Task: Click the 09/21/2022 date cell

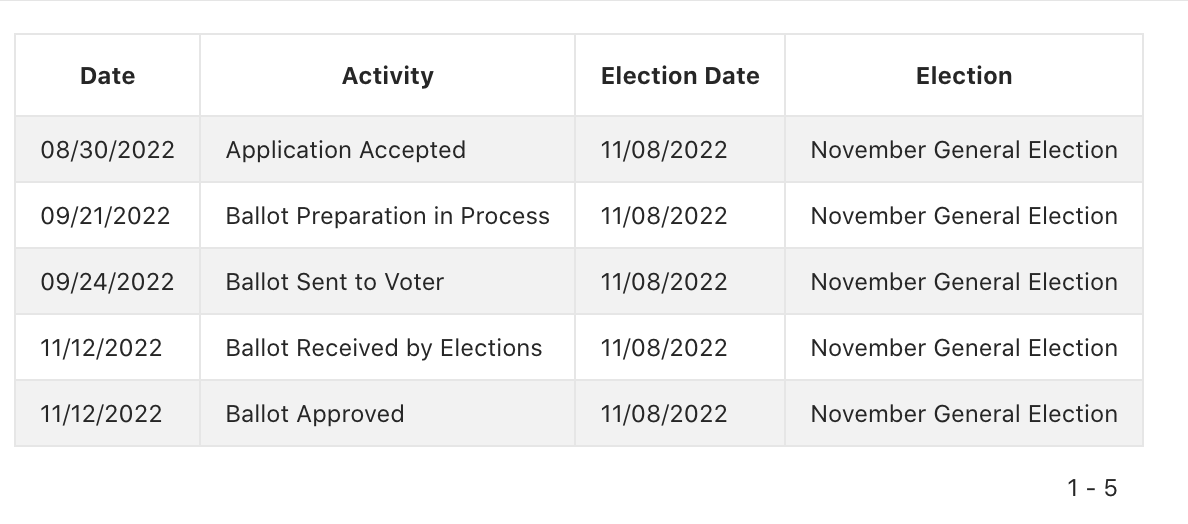Action: coord(105,216)
